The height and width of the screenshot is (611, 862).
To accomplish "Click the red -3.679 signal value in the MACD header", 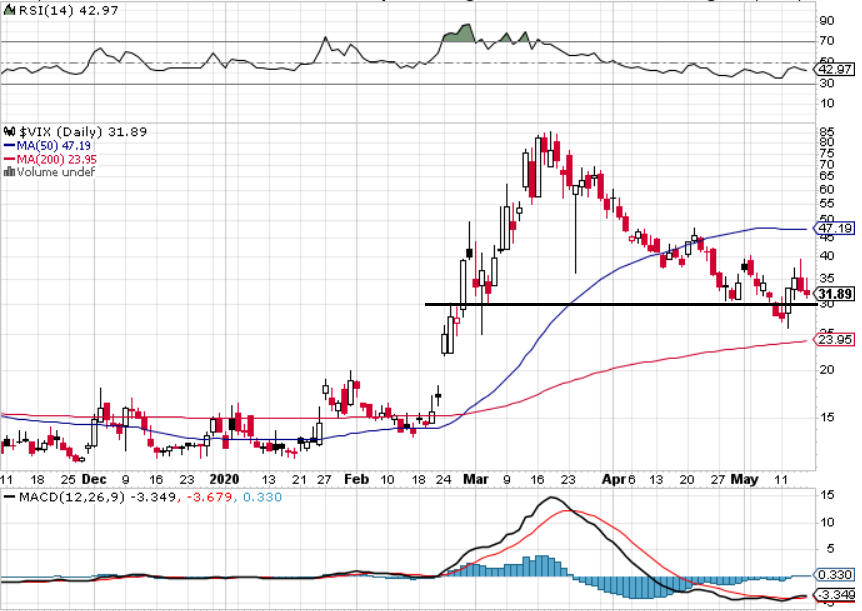I will 208,497.
